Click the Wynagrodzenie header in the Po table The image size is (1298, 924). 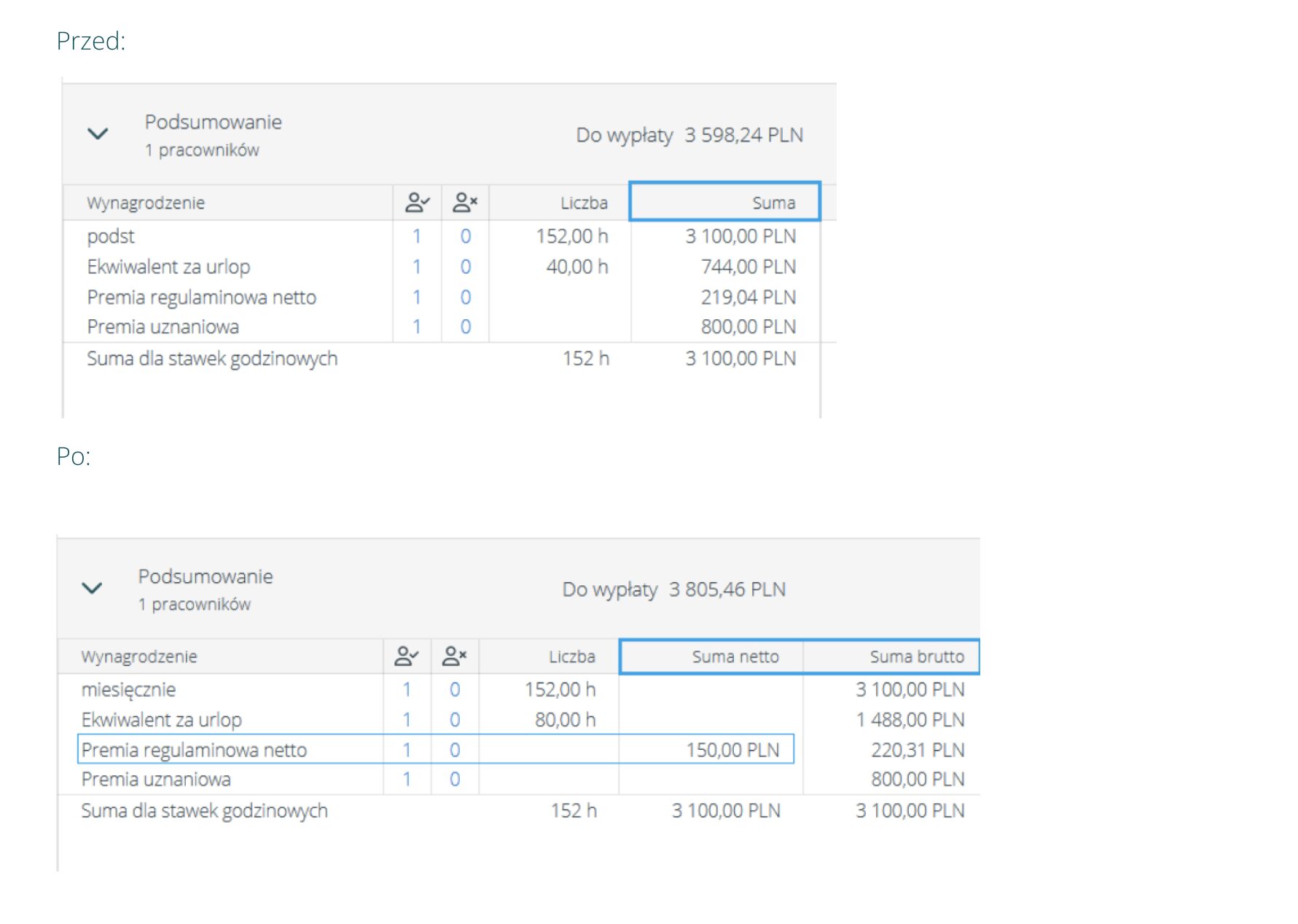click(x=139, y=657)
